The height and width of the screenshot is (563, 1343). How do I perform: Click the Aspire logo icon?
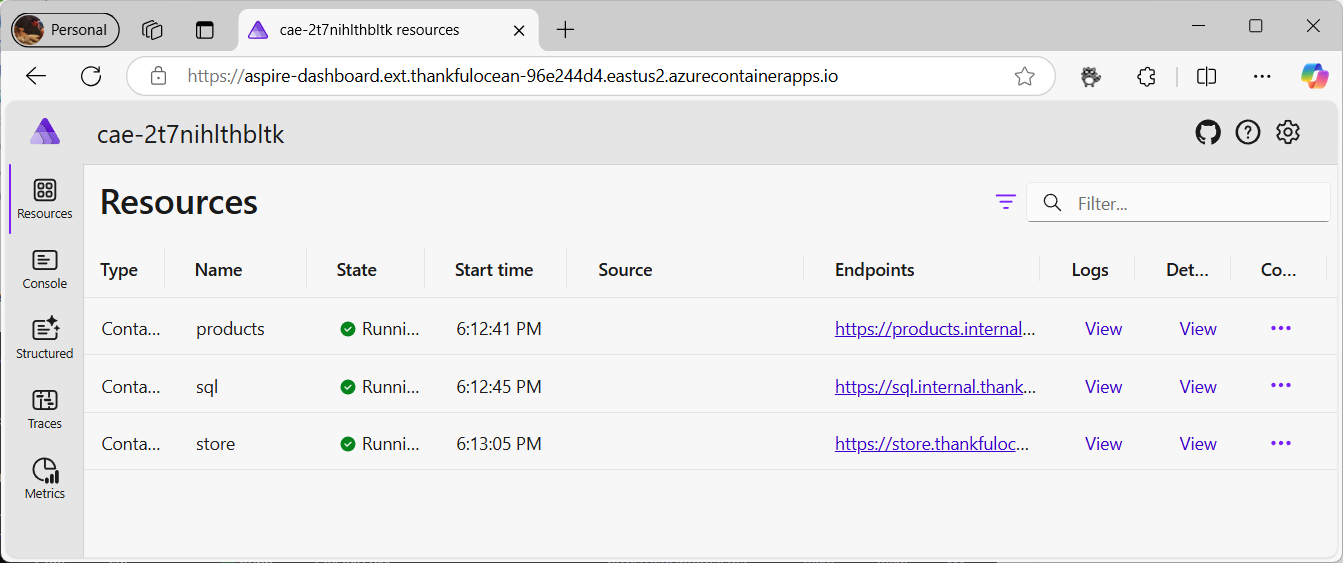(x=45, y=132)
